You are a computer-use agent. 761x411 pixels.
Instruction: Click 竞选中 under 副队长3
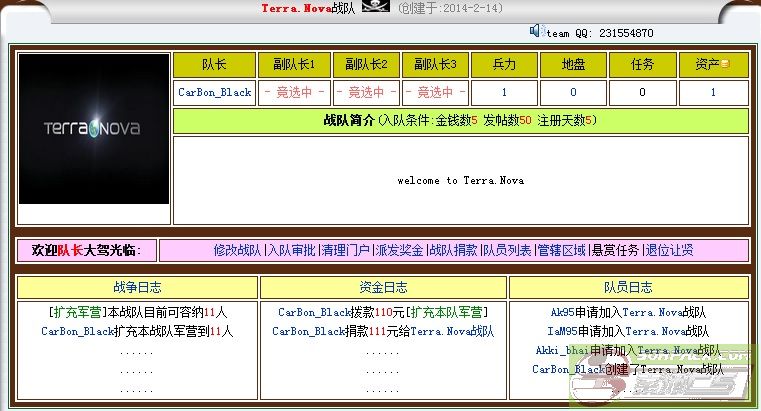[436, 92]
